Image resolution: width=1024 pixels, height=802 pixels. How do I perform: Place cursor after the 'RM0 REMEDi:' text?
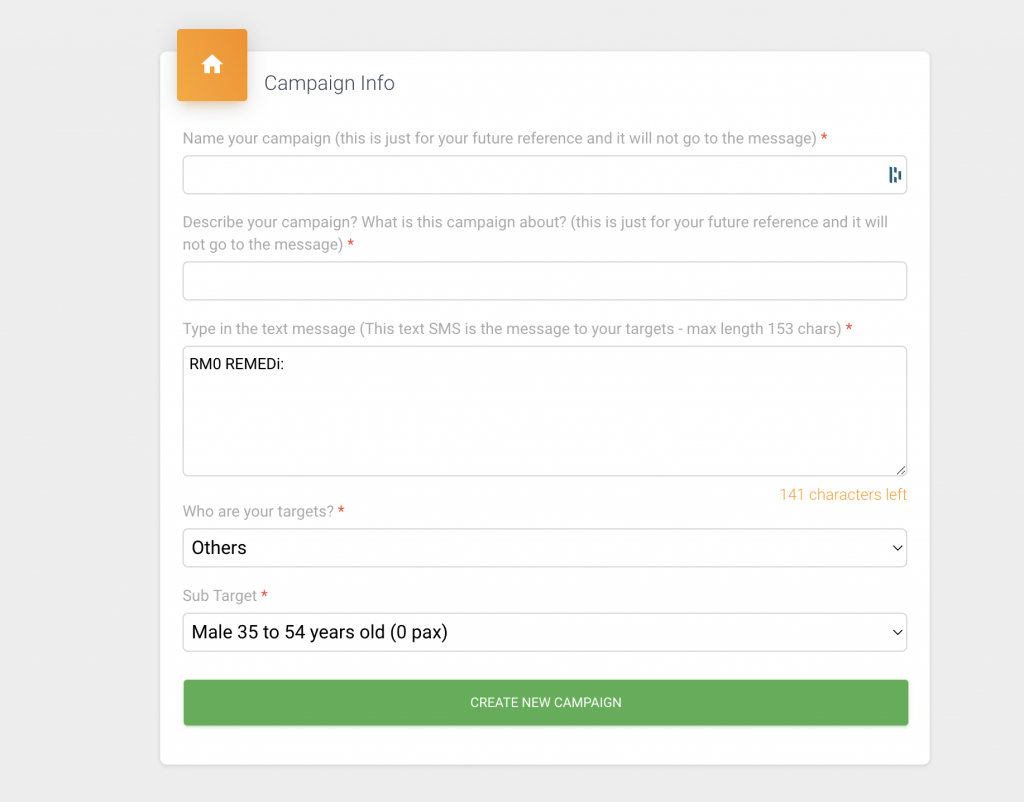click(x=285, y=364)
